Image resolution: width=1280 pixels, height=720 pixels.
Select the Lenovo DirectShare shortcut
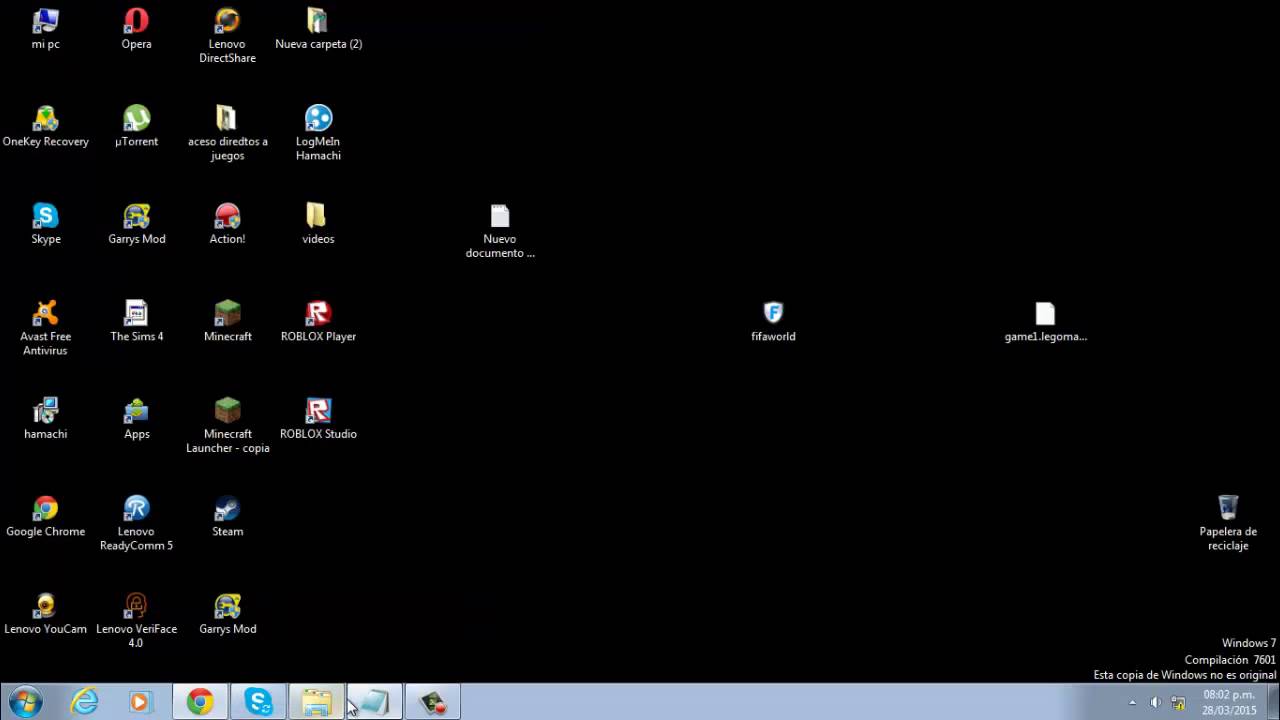click(x=227, y=36)
